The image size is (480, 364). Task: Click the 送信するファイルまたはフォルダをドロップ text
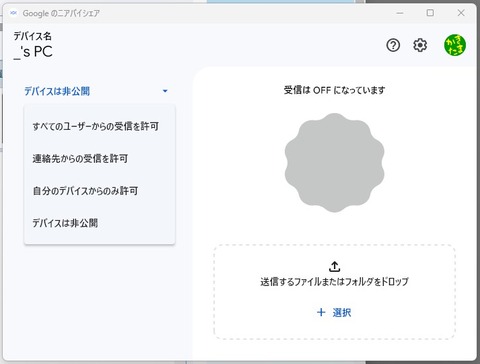tap(334, 282)
